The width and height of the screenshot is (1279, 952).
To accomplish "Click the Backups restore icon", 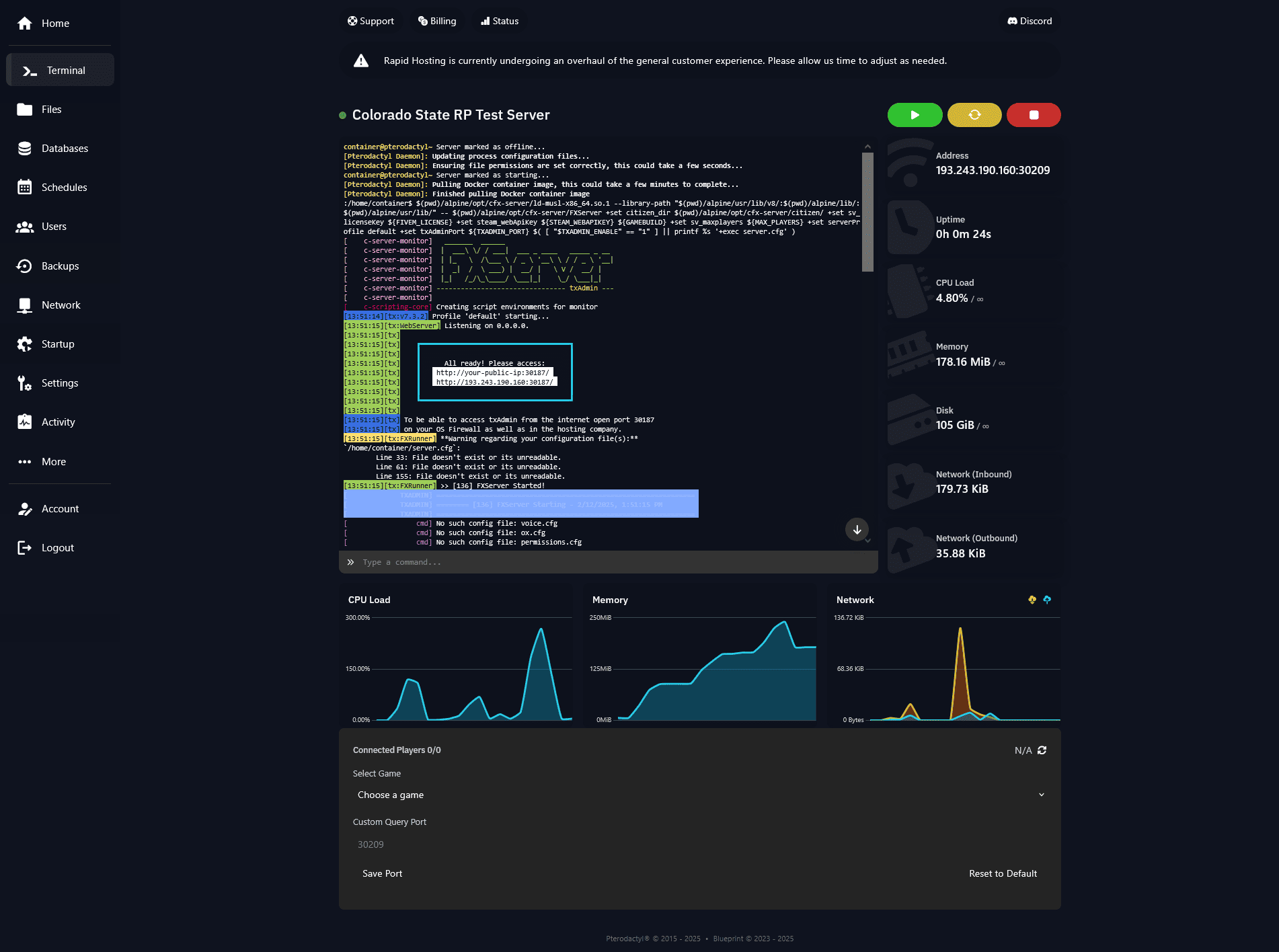I will (x=25, y=266).
